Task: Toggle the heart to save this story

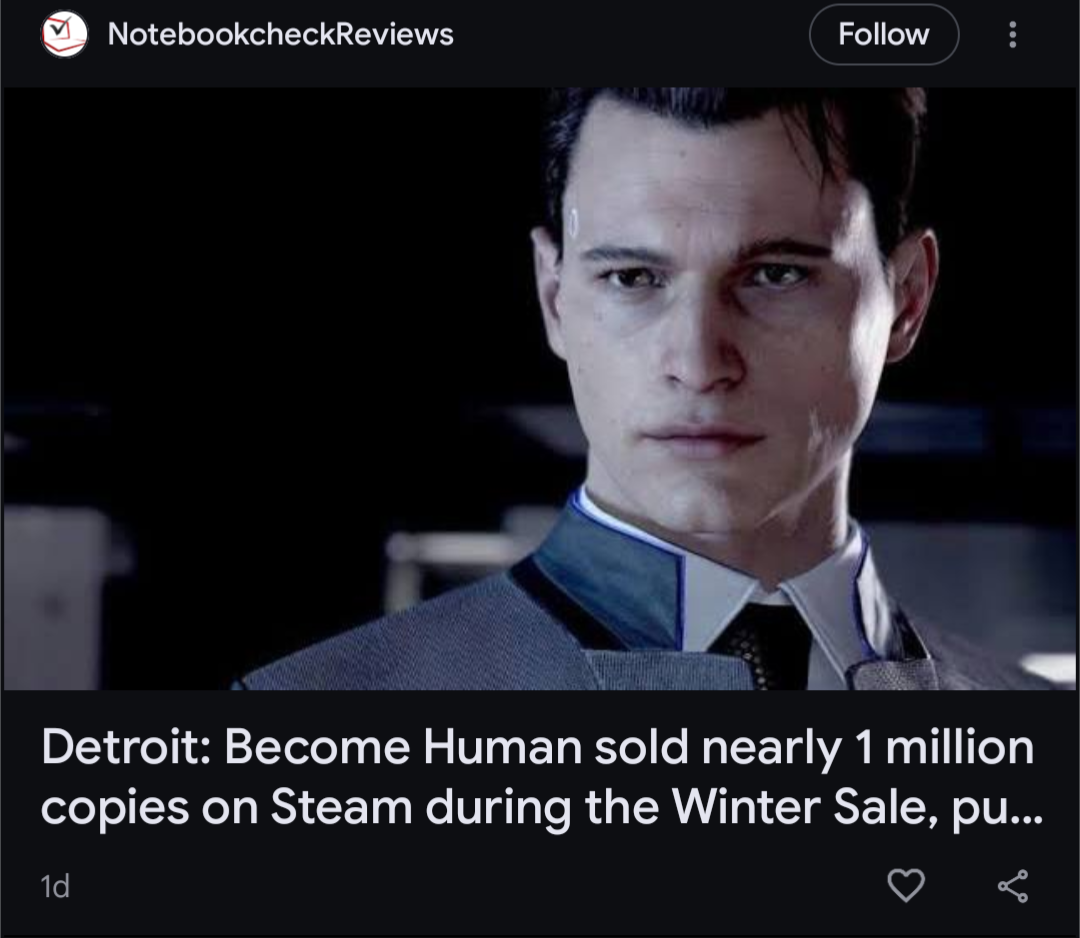Action: click(x=906, y=885)
